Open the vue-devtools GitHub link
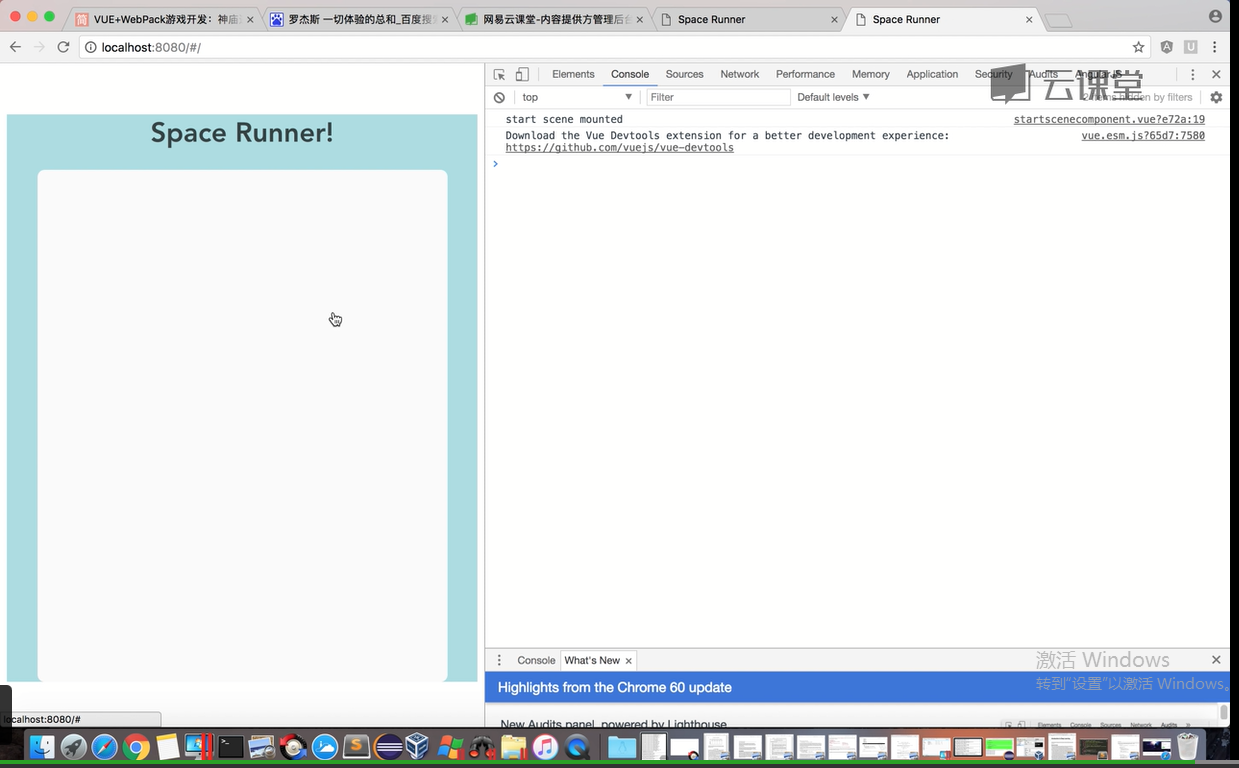 tap(619, 147)
